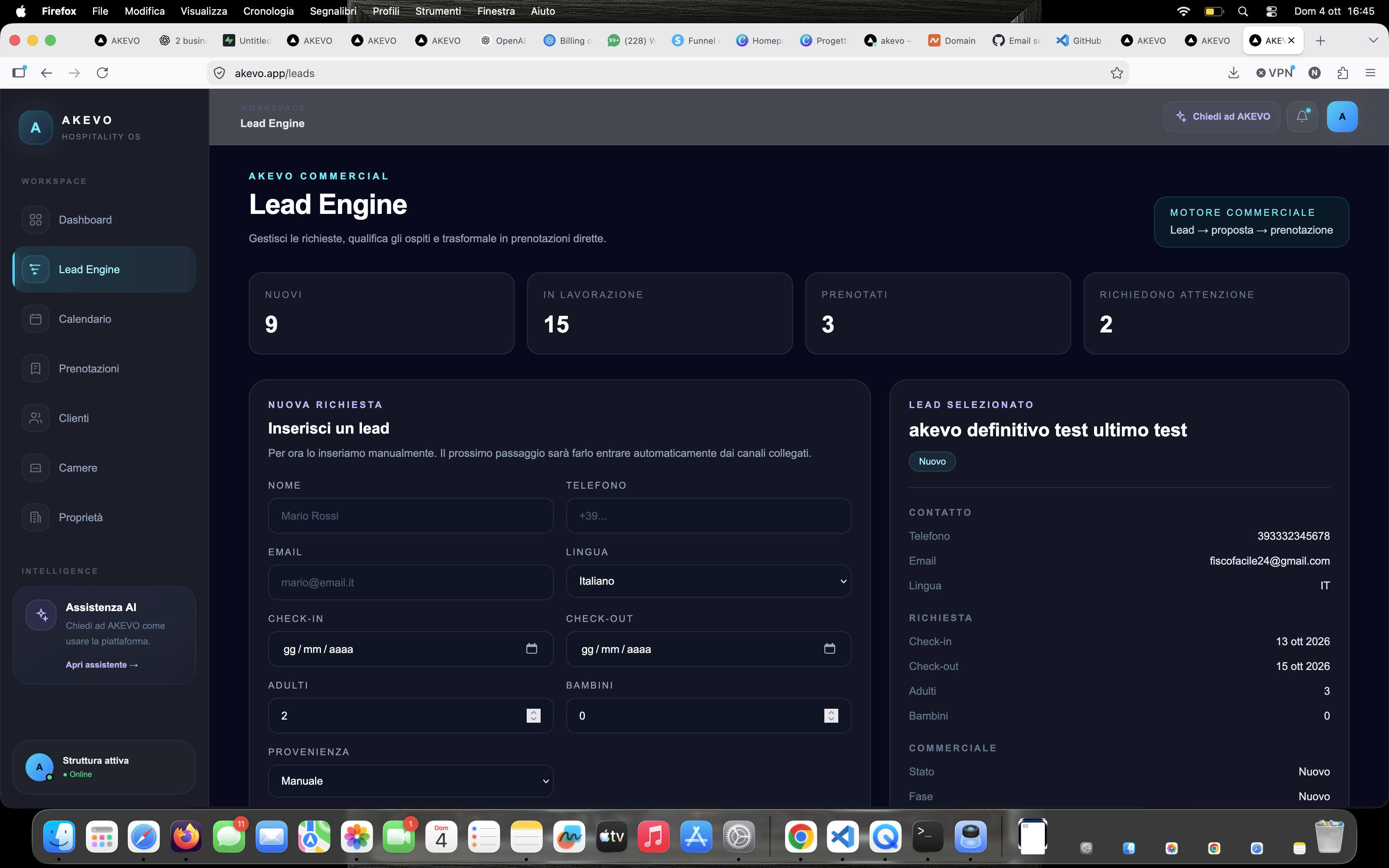Viewport: 1389px width, 868px height.
Task: Click the akevo.app/leads address bar
Action: [667, 73]
